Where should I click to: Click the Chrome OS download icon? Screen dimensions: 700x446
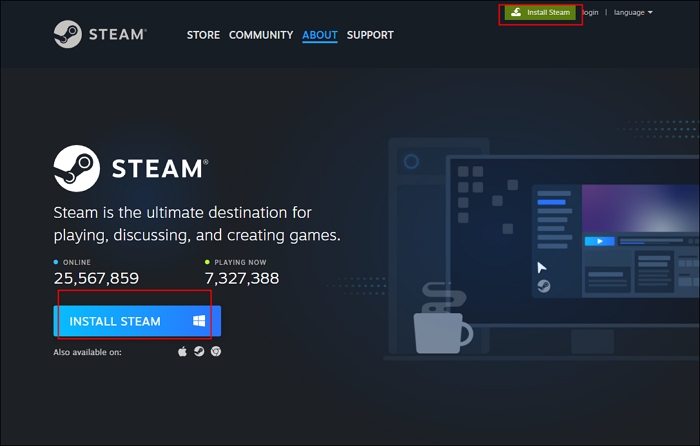[216, 351]
